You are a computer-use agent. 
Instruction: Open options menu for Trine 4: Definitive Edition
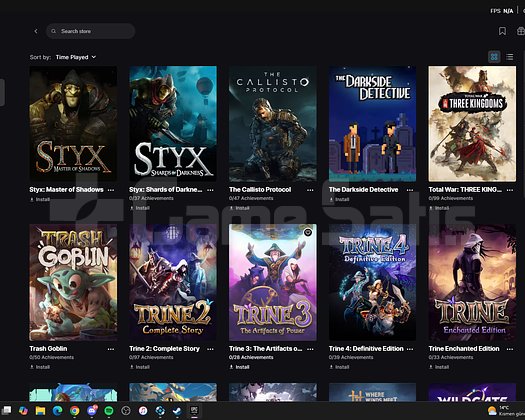(x=410, y=349)
